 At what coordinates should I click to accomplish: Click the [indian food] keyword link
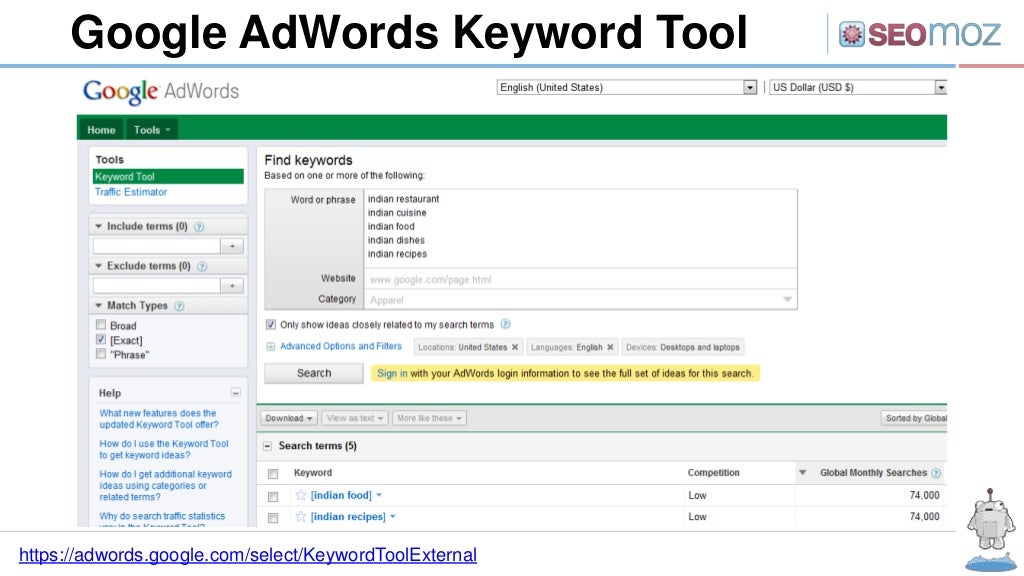coord(341,496)
